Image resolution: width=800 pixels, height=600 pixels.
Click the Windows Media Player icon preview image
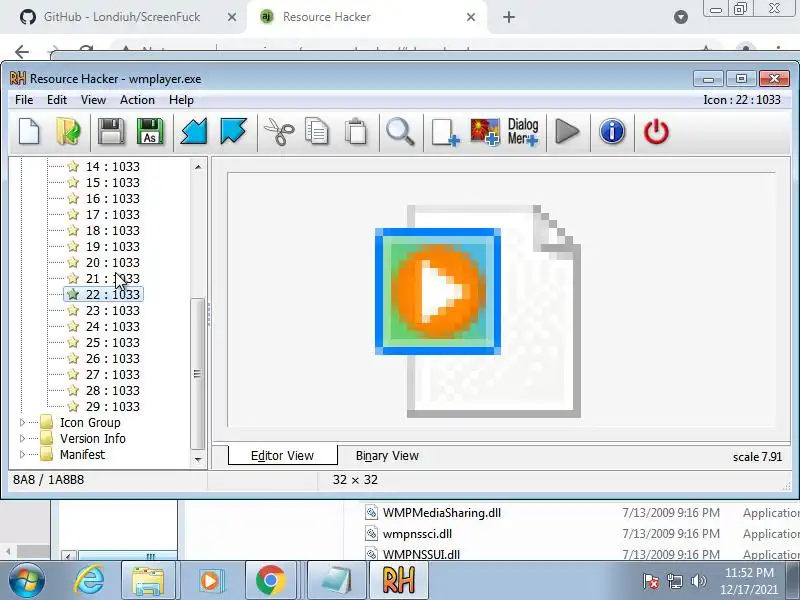(x=478, y=311)
